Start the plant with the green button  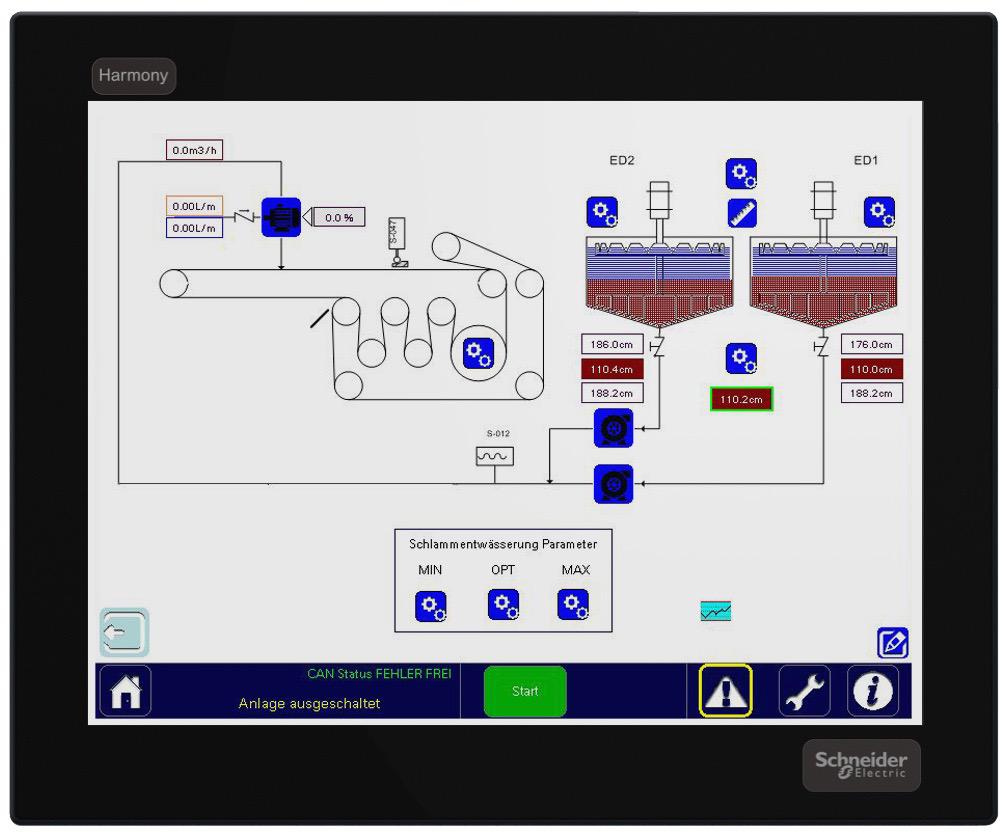525,691
